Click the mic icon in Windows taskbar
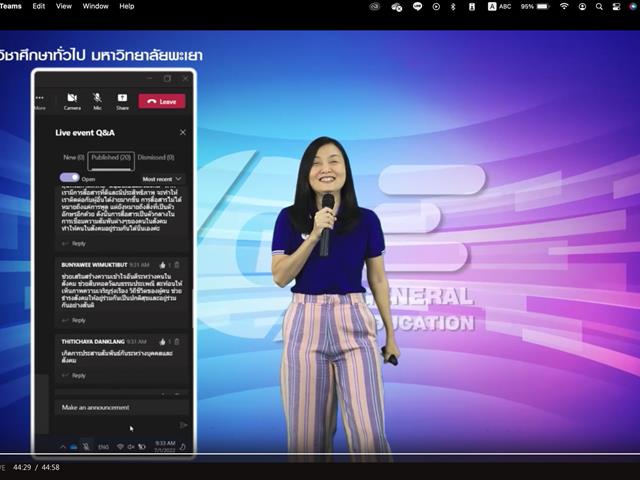The image size is (640, 480). coord(86,447)
